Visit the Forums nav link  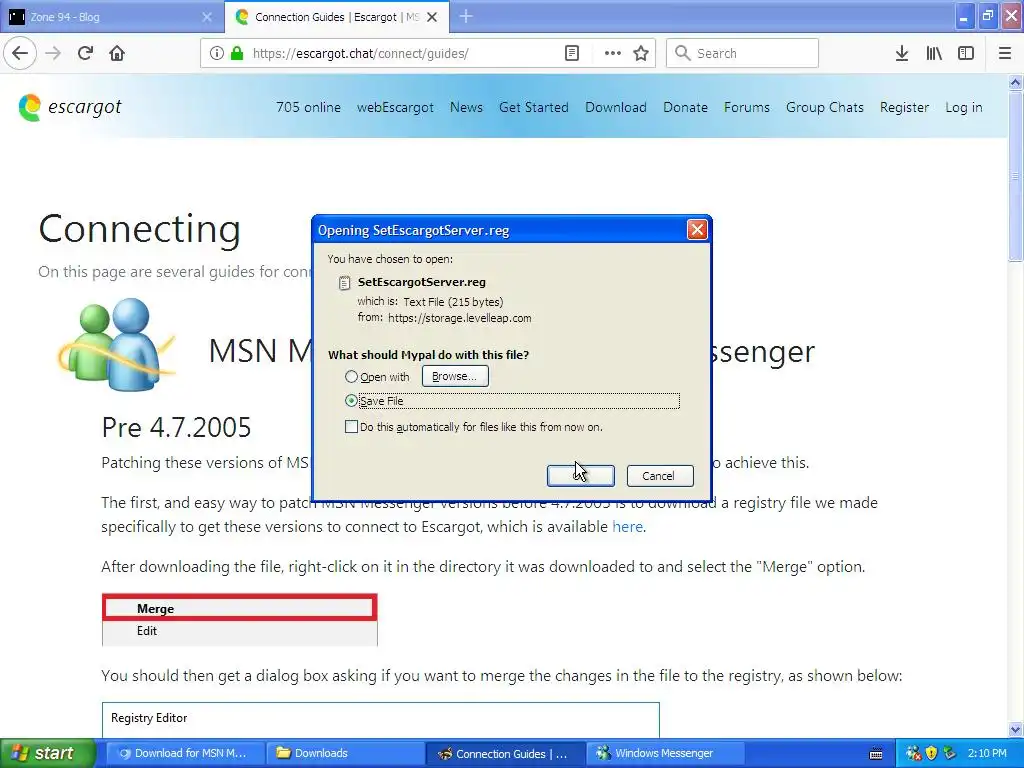coord(746,107)
